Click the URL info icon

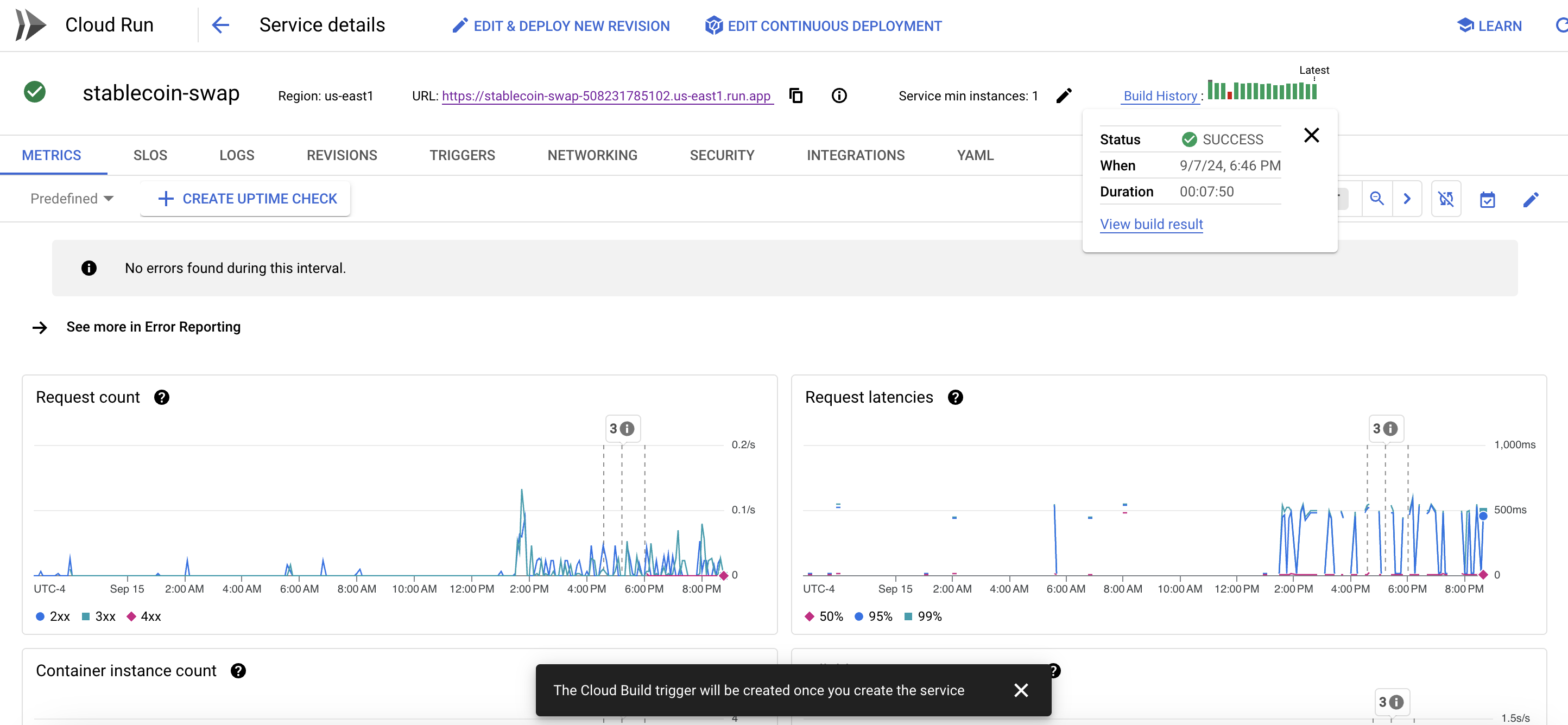(839, 96)
